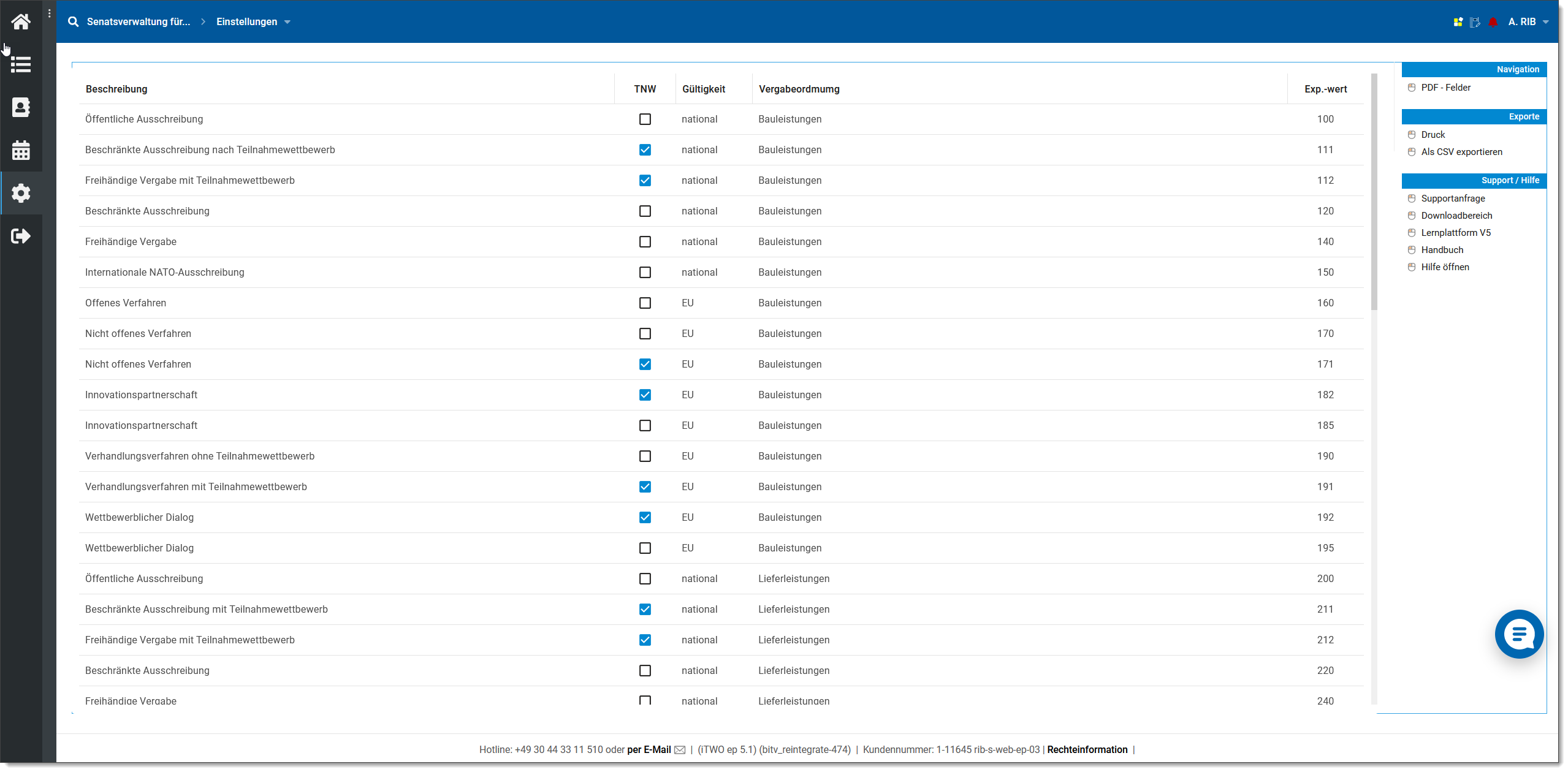Image resolution: width=1568 pixels, height=772 pixels.
Task: Click the Exp.-wert value 200
Action: (1325, 579)
